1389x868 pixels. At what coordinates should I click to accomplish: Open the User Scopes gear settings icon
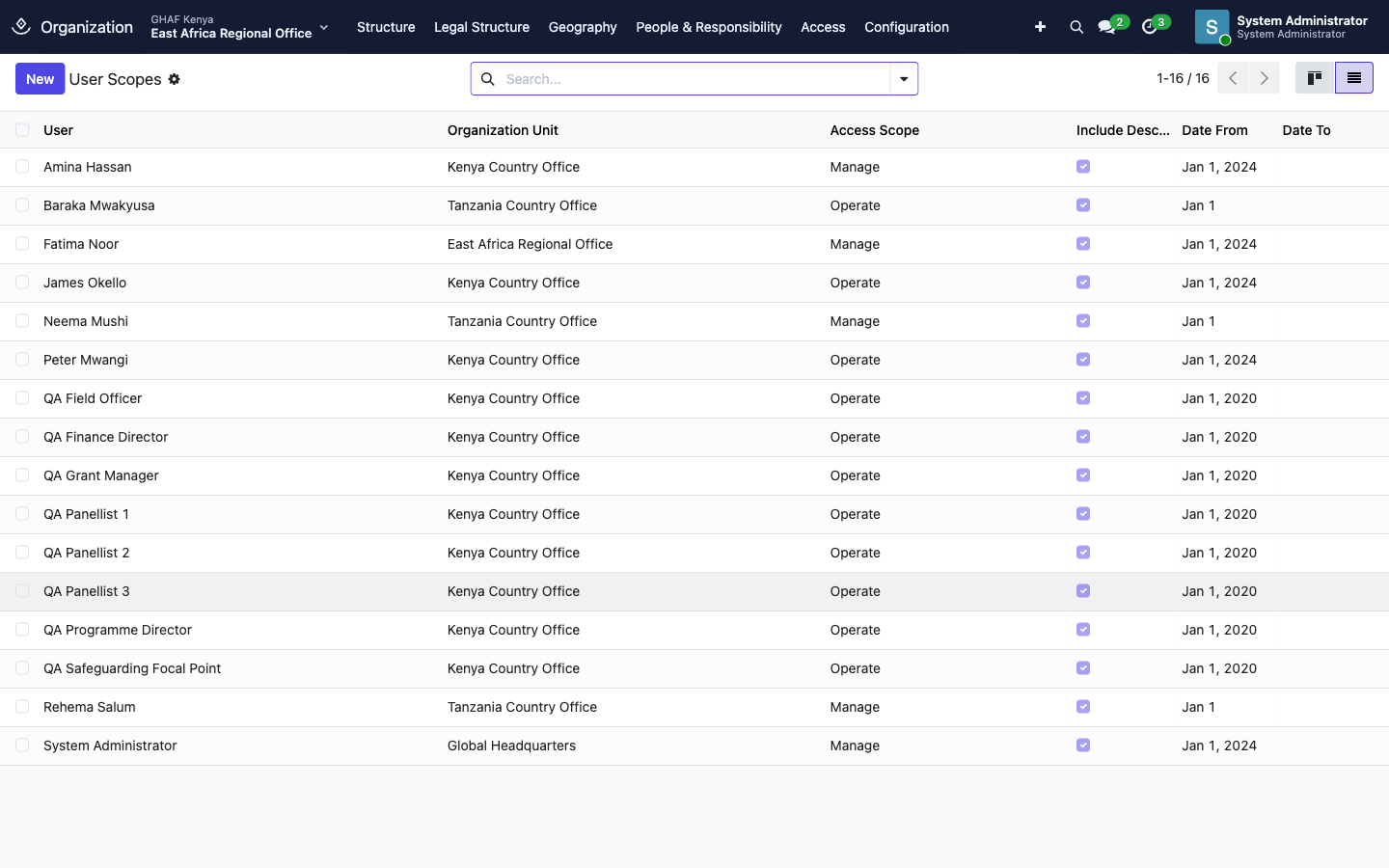[x=175, y=79]
